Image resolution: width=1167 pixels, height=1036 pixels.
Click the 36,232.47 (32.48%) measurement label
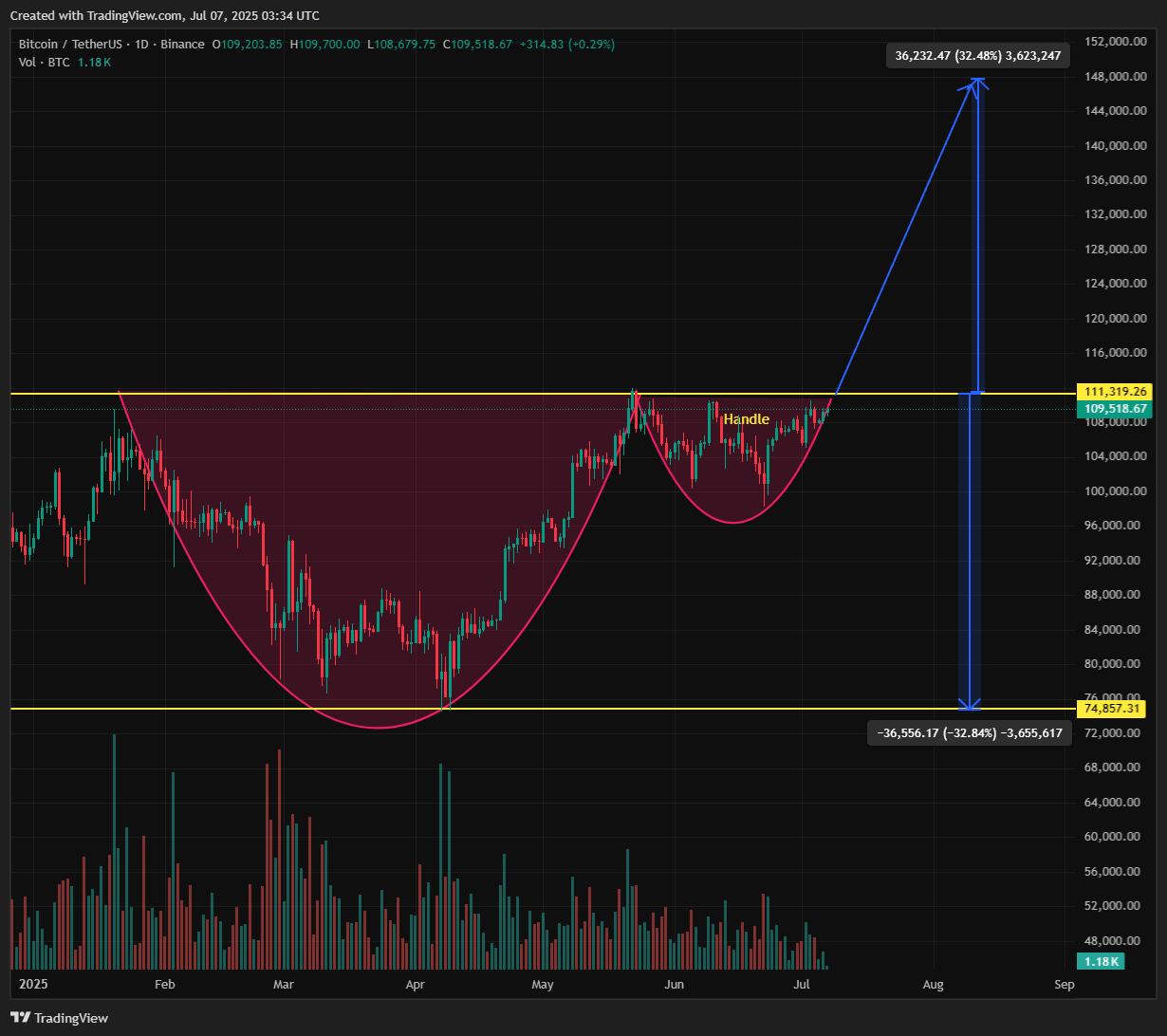point(978,56)
